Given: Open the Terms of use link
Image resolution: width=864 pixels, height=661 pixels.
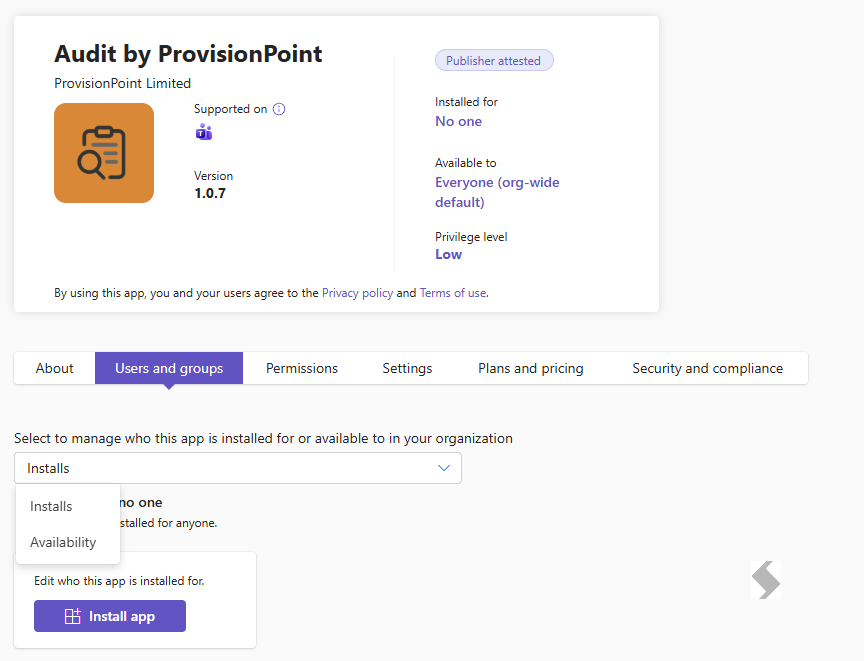Looking at the screenshot, I should coord(453,293).
